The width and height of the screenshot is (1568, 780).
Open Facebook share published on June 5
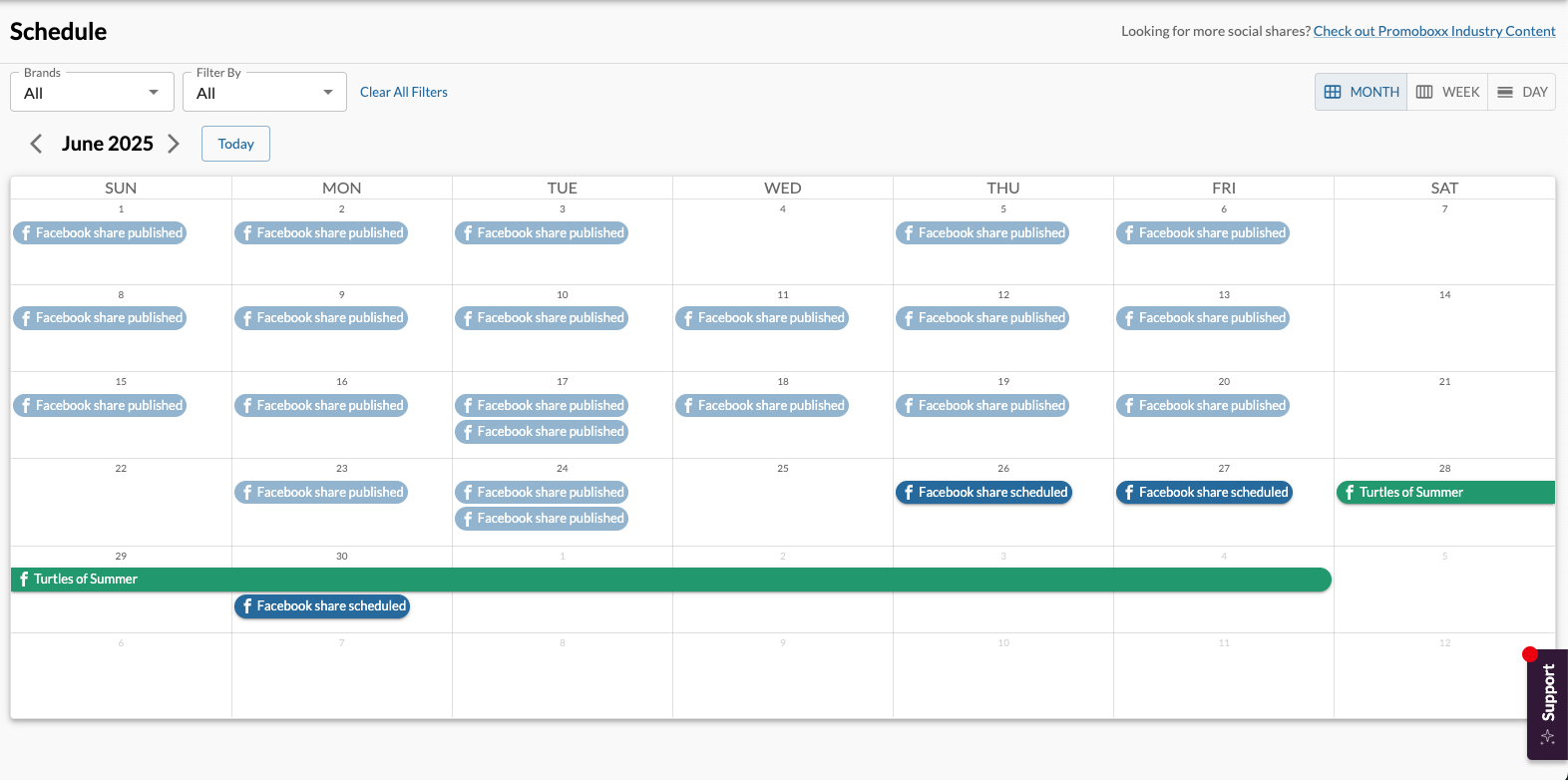(x=982, y=232)
